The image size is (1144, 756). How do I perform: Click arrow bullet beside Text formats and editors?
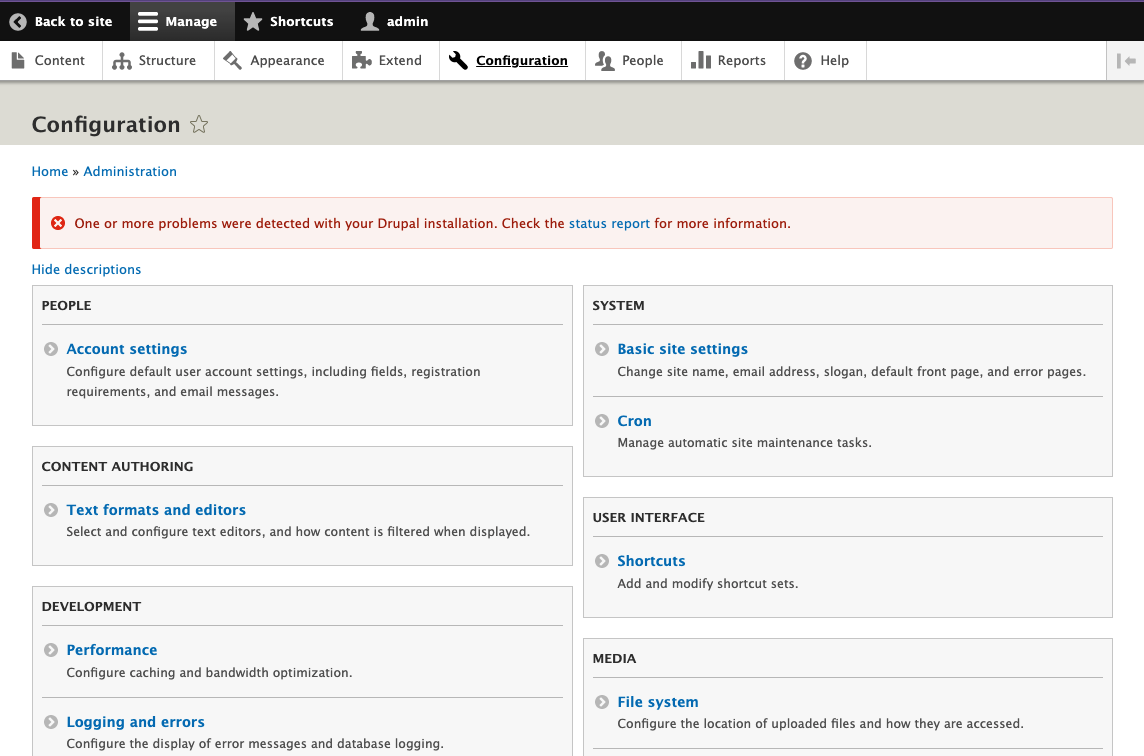(x=51, y=510)
